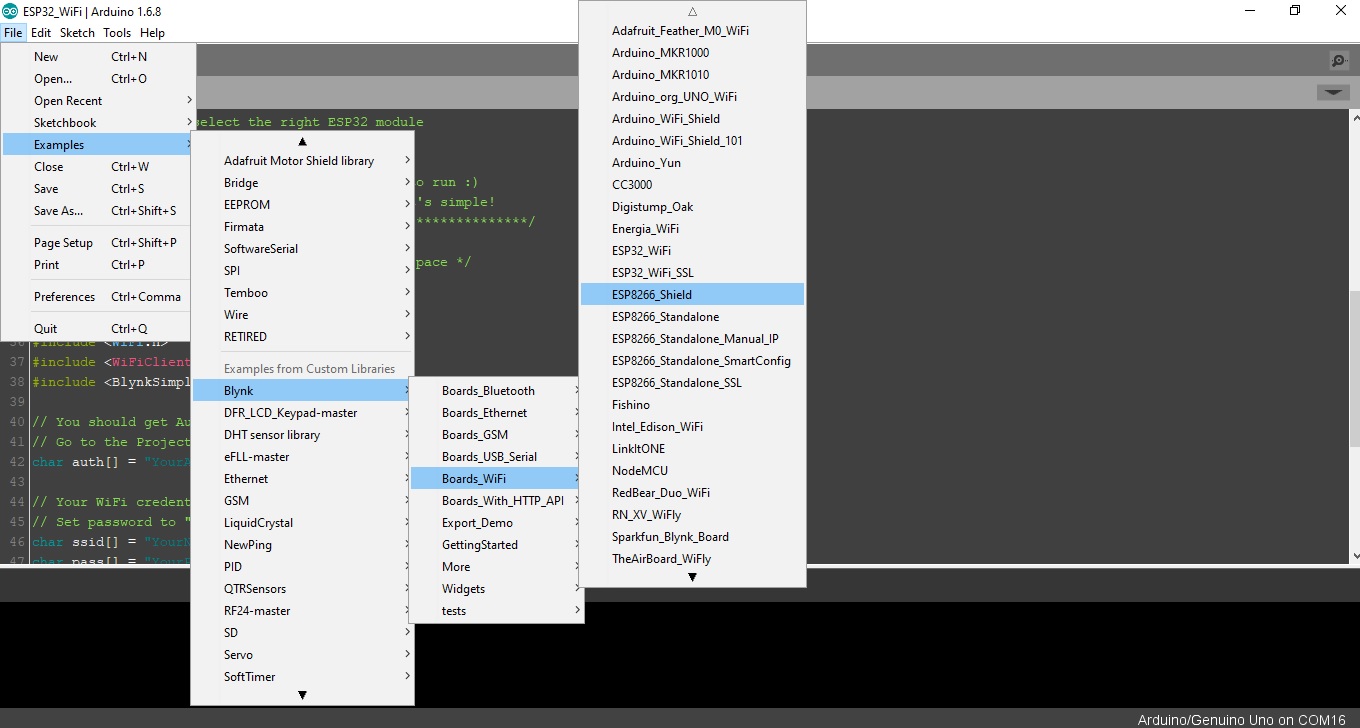The height and width of the screenshot is (728, 1360).
Task: Select Adafruit_Feather_M0_WiFi example
Action: [x=692, y=31]
